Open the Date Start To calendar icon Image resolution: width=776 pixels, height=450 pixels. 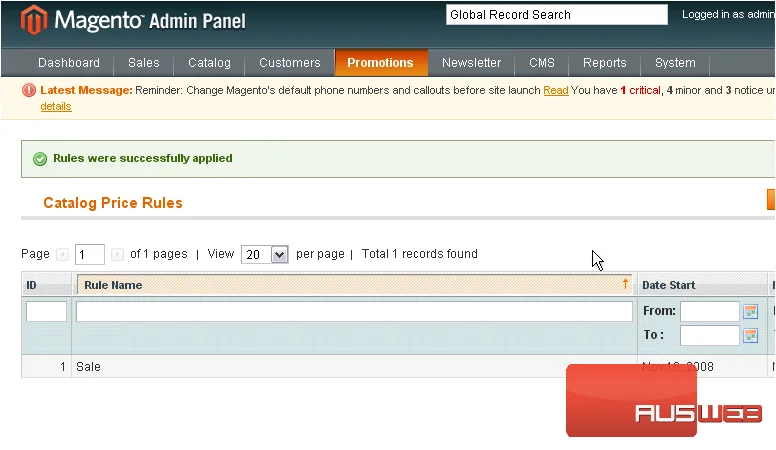click(x=750, y=335)
